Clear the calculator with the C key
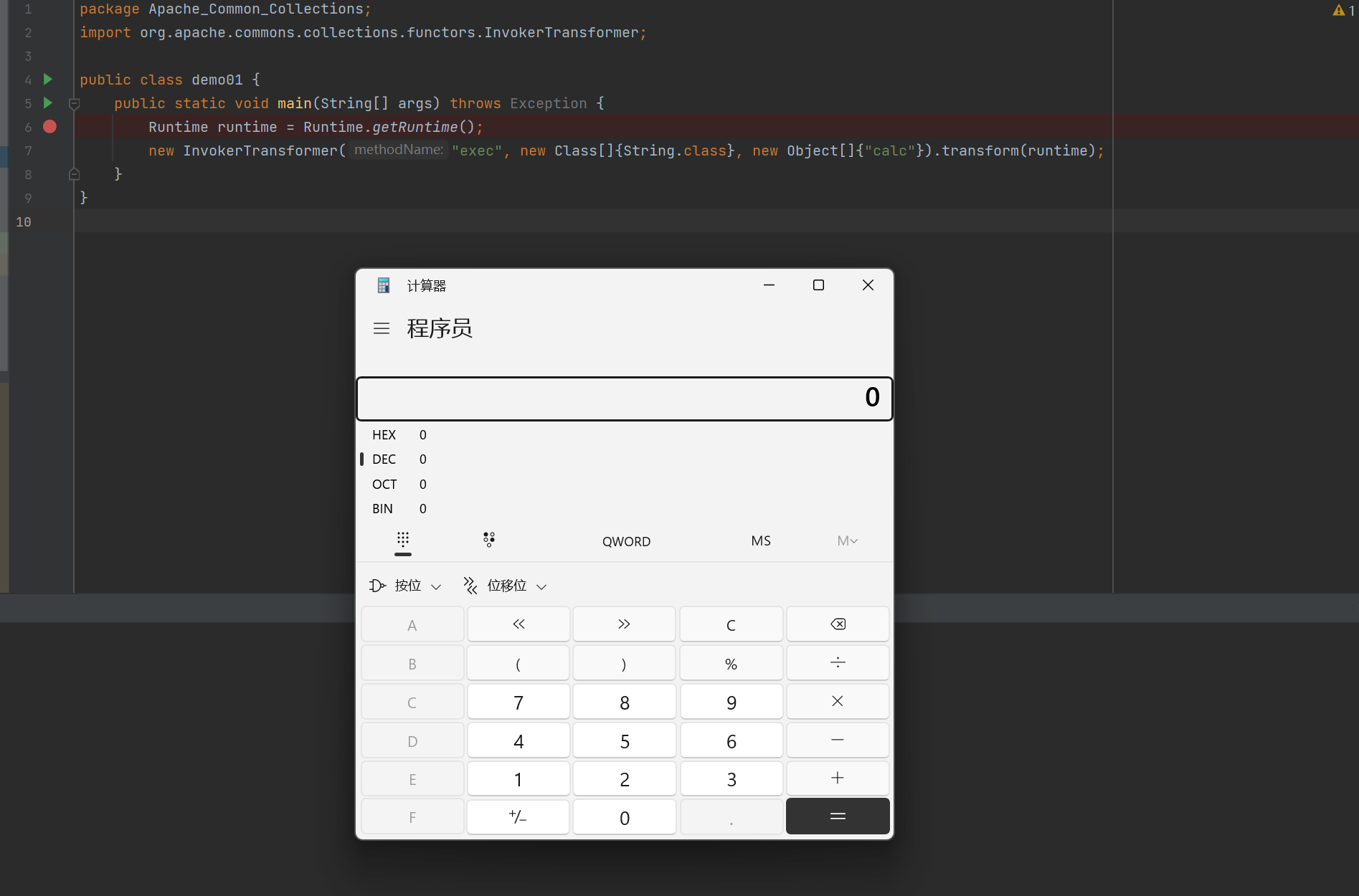Screen dimensions: 1359x896 [731, 624]
